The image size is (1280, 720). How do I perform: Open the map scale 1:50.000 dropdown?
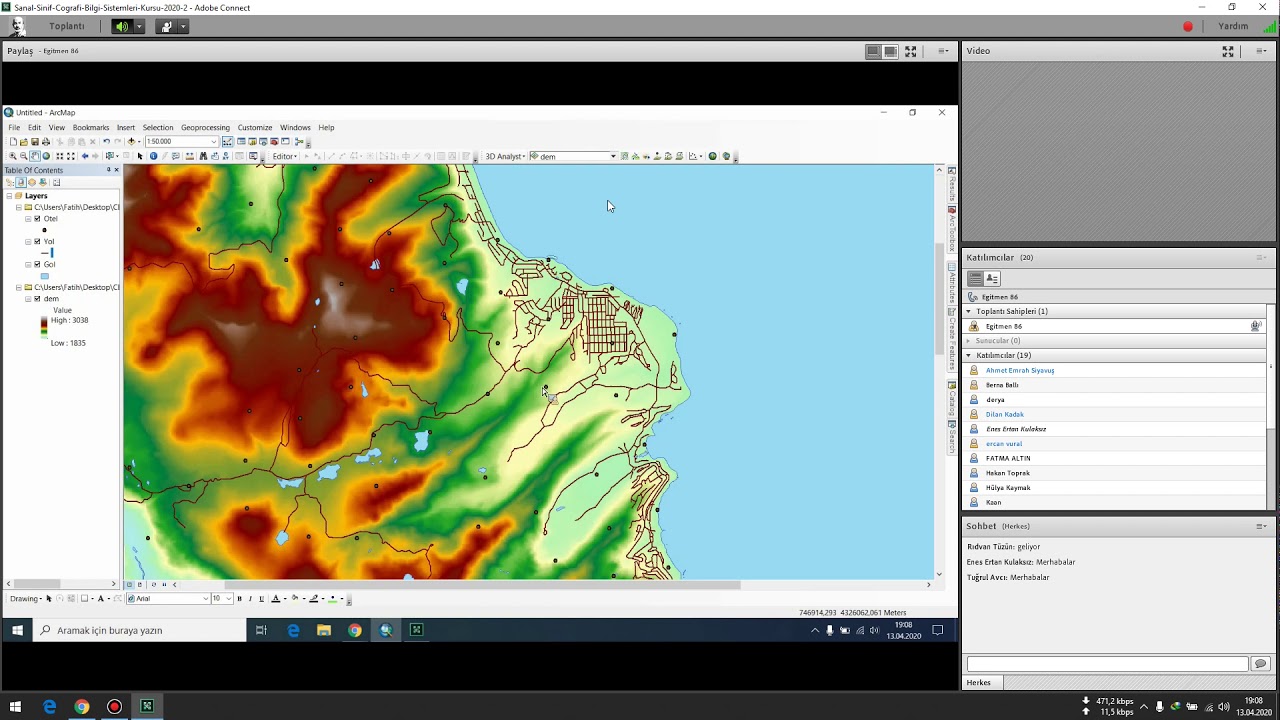click(x=214, y=142)
